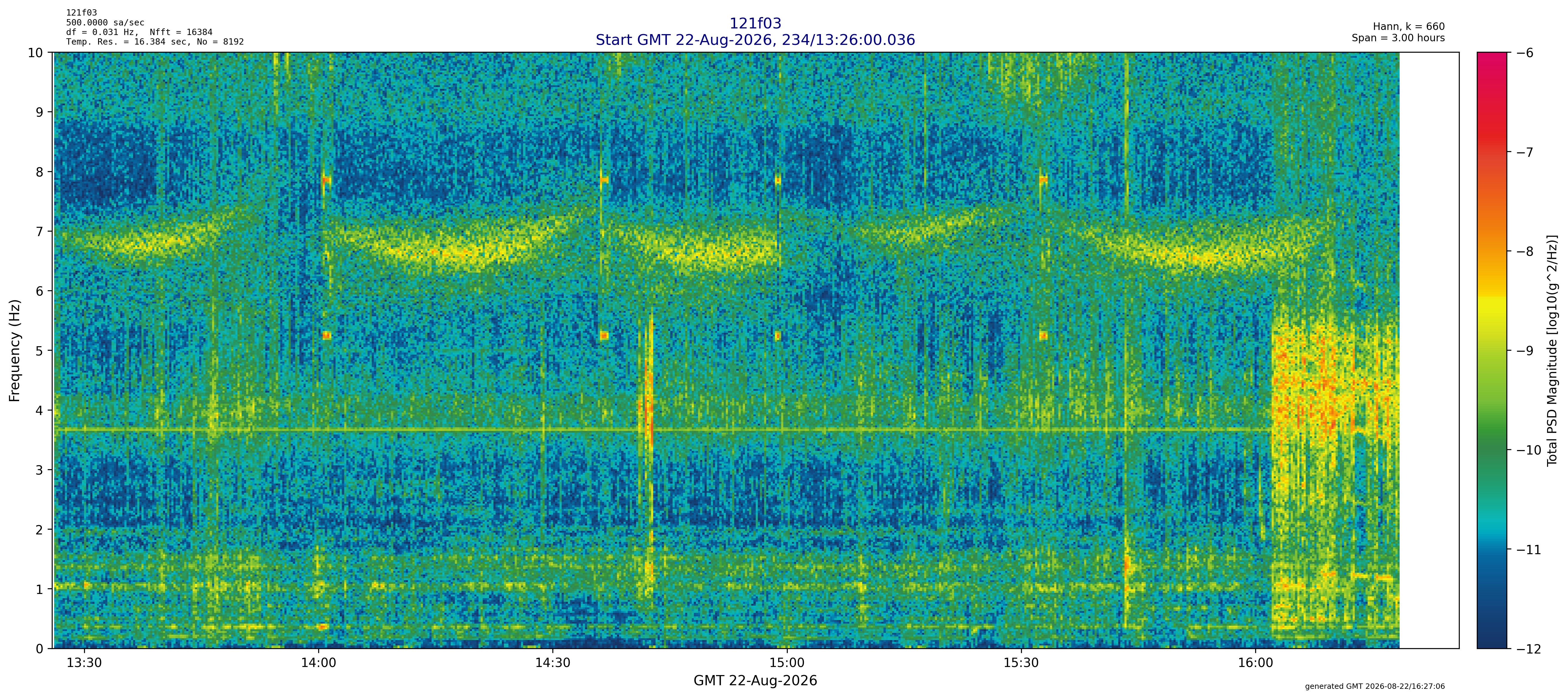The height and width of the screenshot is (699, 1568).
Task: Select the "3" tick on the Frequency axis
Action: click(39, 470)
